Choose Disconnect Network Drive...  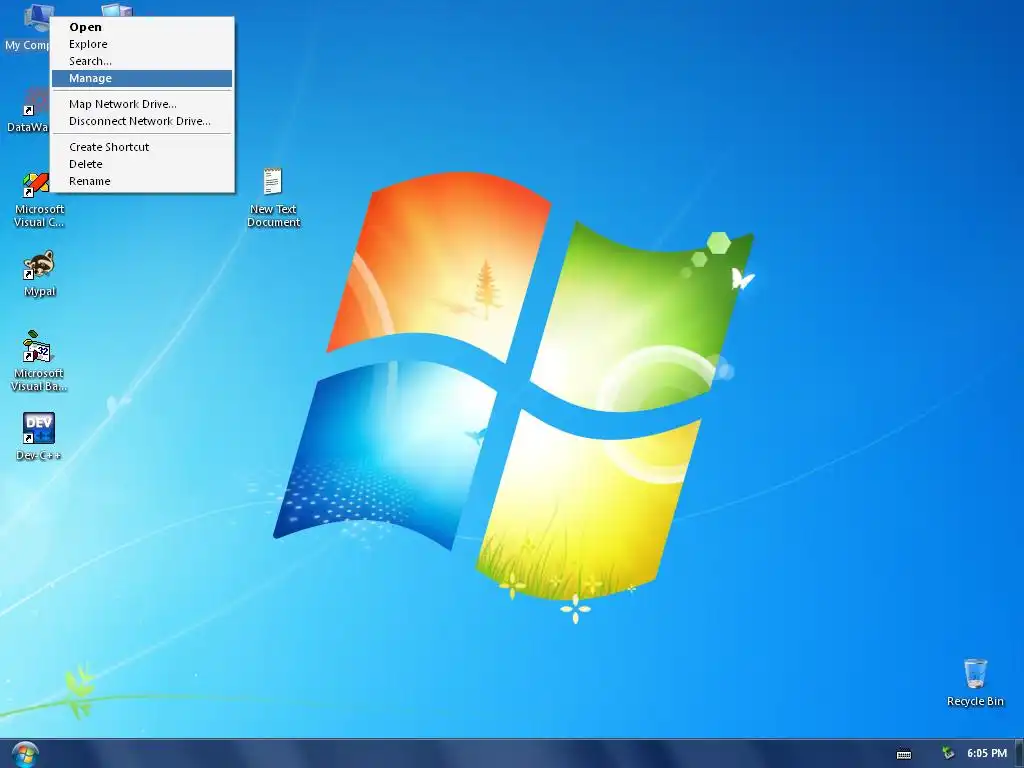click(142, 121)
